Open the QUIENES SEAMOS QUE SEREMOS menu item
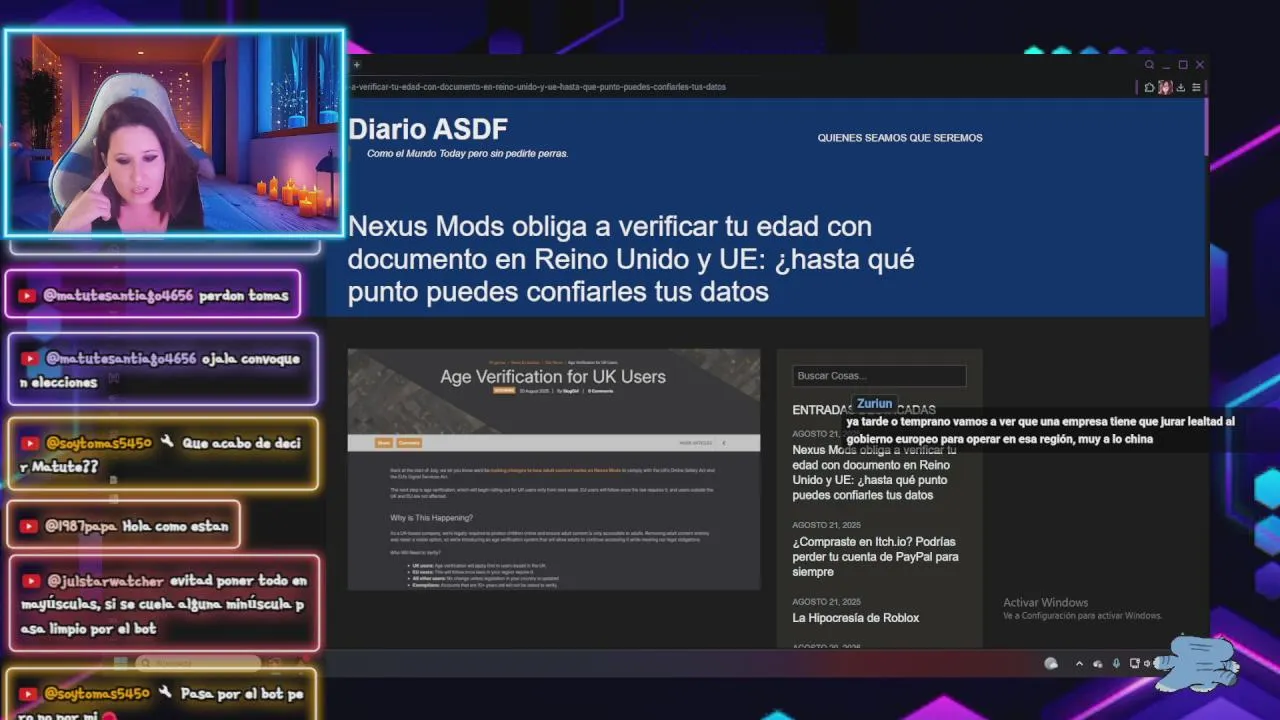This screenshot has width=1280, height=720. click(x=900, y=138)
